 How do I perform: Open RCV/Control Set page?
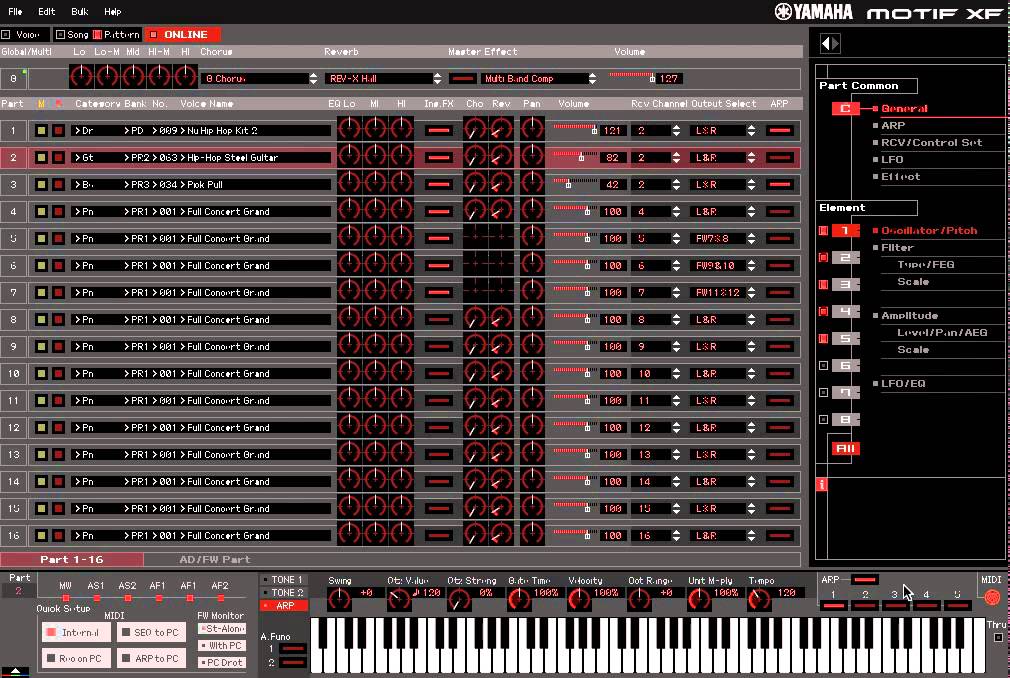pyautogui.click(x=931, y=142)
